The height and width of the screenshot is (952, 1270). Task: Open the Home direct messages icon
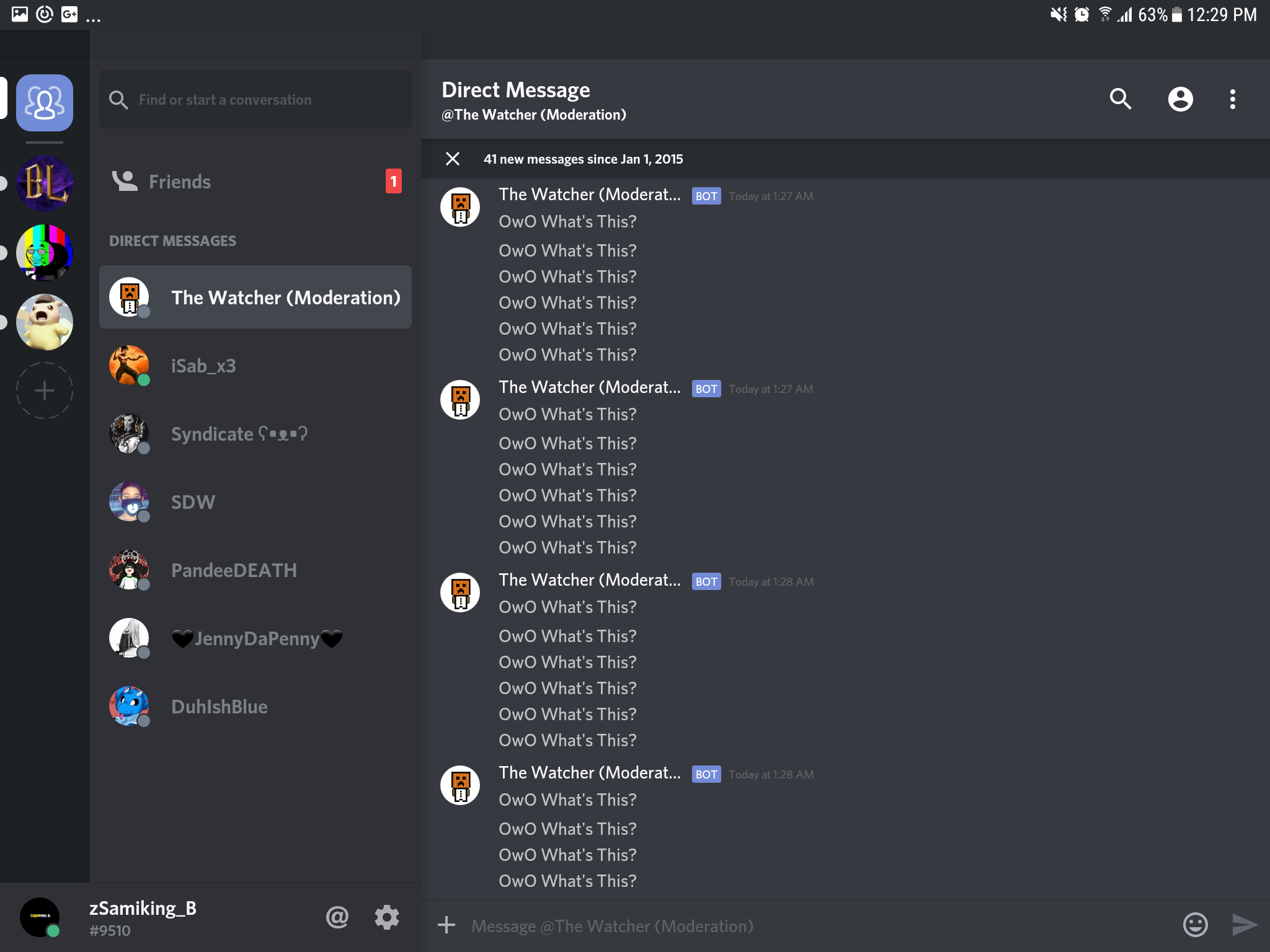click(45, 102)
